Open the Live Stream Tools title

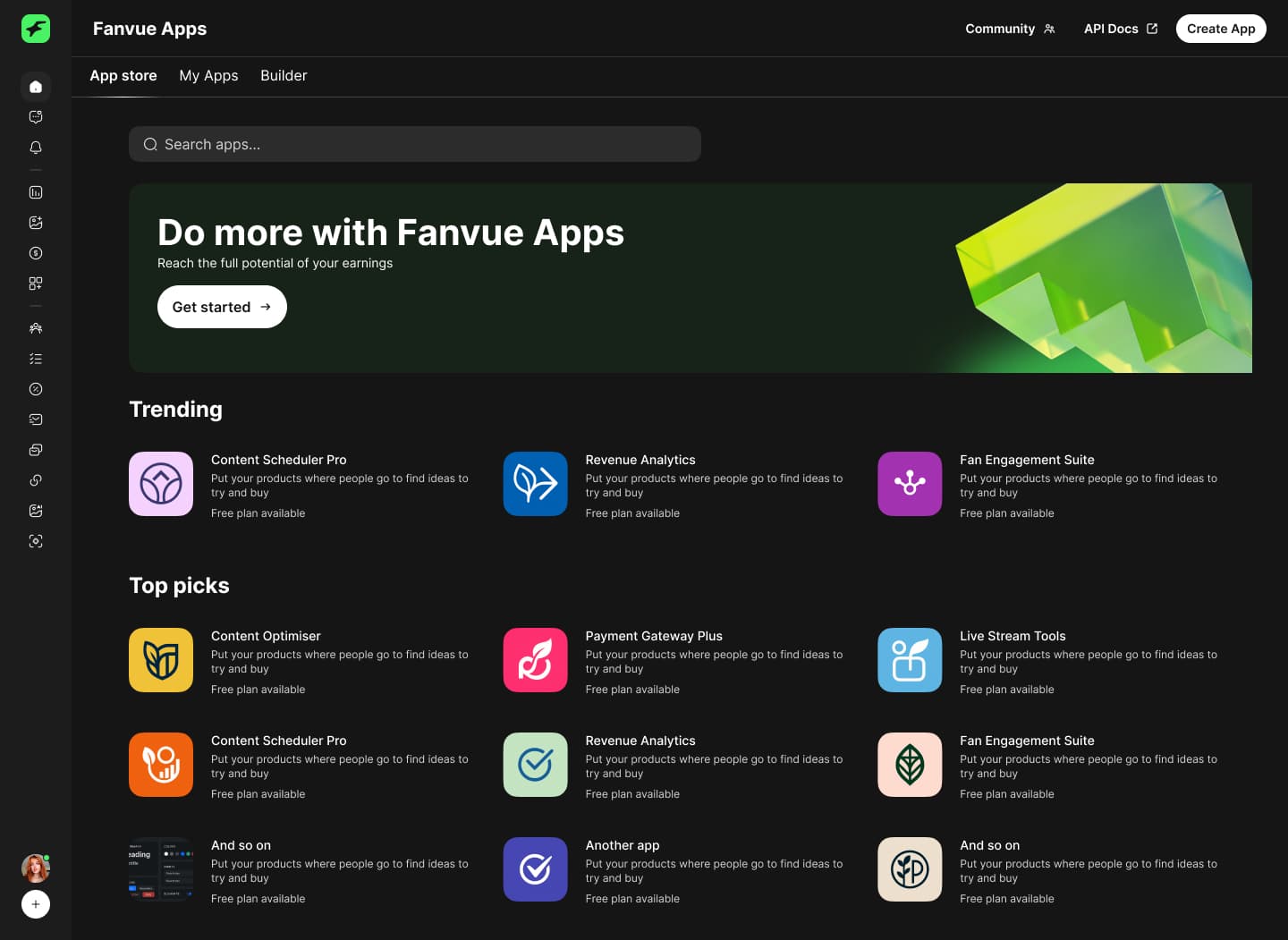tap(1013, 636)
